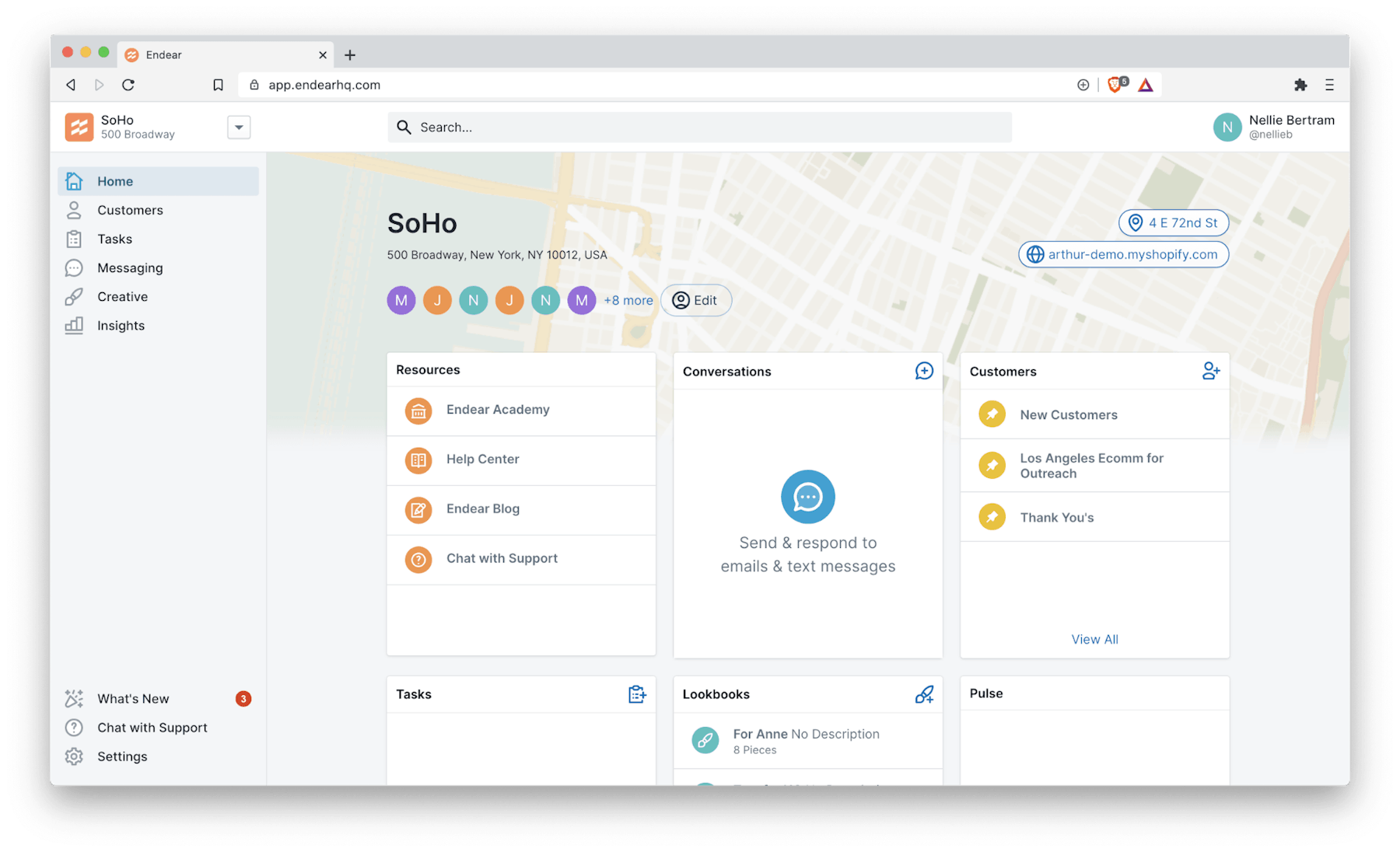The width and height of the screenshot is (1400, 852).
Task: Click the Edit team members button
Action: (x=696, y=300)
